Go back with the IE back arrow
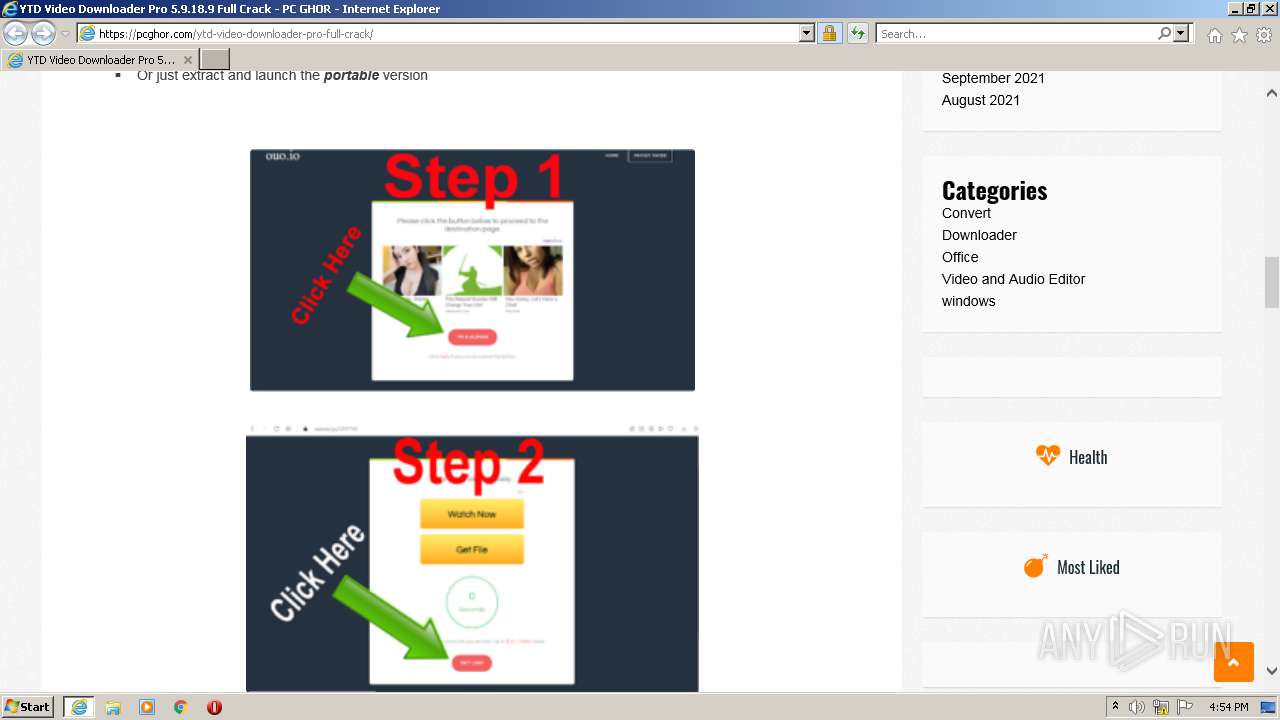 pos(15,33)
